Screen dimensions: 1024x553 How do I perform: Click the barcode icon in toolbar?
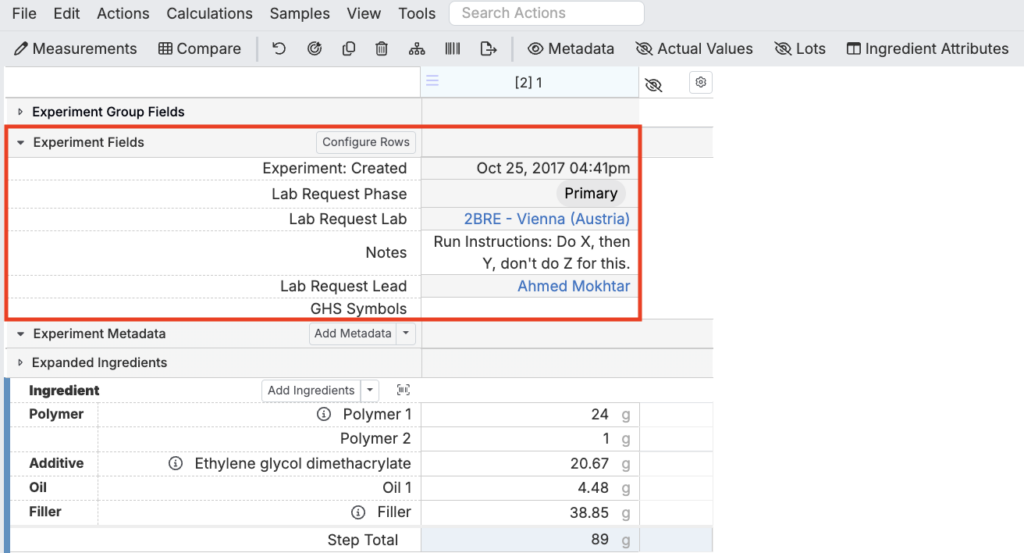tap(452, 49)
